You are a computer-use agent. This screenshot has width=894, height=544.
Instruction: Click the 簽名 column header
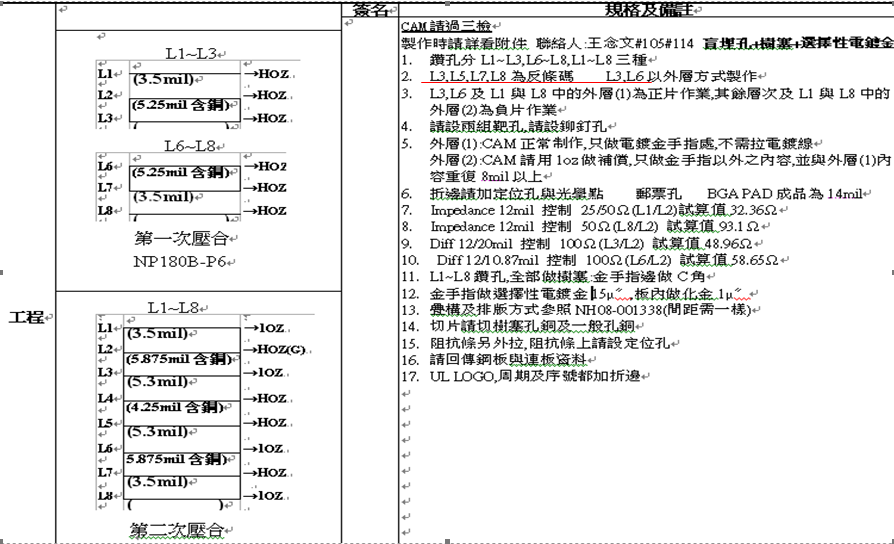[x=369, y=10]
